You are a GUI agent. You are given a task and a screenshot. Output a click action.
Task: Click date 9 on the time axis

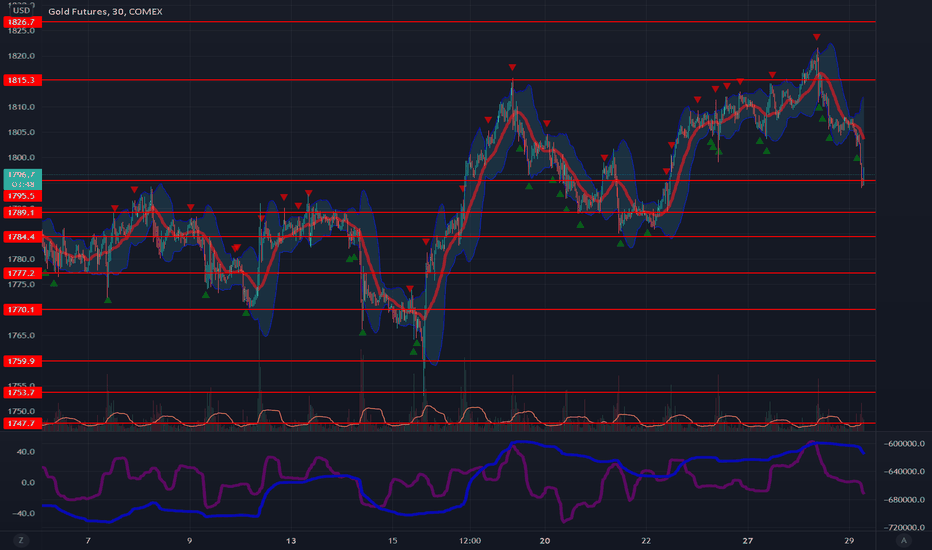tap(190, 540)
